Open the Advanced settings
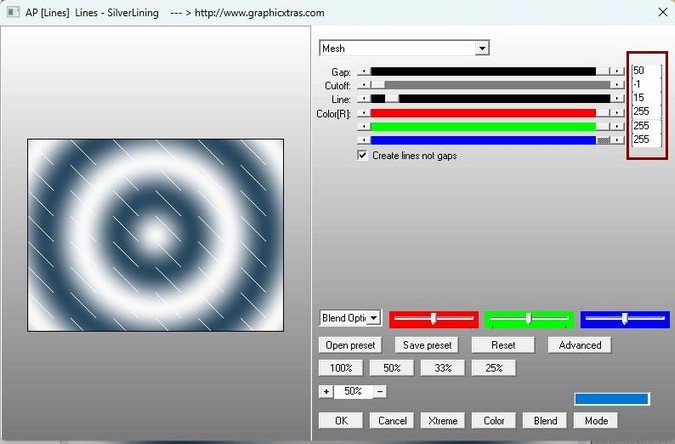This screenshot has height=444, width=675. (580, 345)
